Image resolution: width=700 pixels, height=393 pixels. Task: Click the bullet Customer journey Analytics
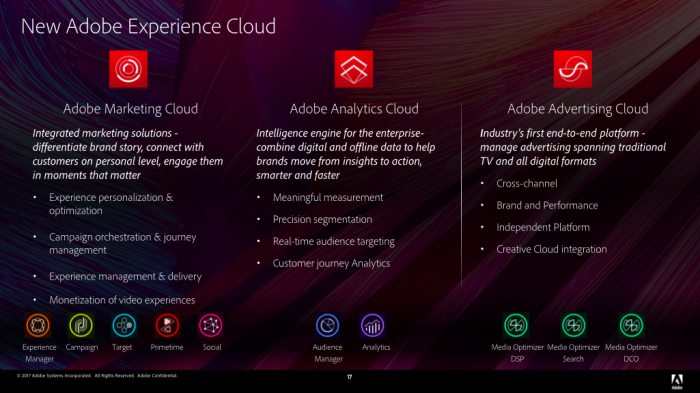[331, 263]
